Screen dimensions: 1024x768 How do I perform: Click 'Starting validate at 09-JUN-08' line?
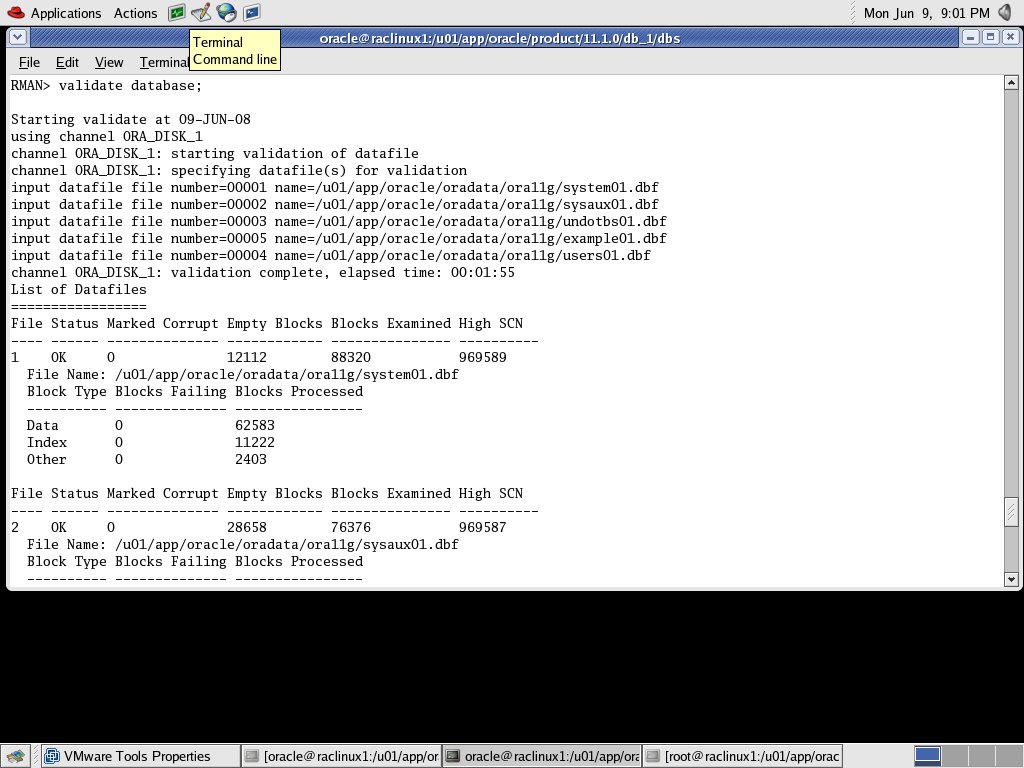[131, 120]
